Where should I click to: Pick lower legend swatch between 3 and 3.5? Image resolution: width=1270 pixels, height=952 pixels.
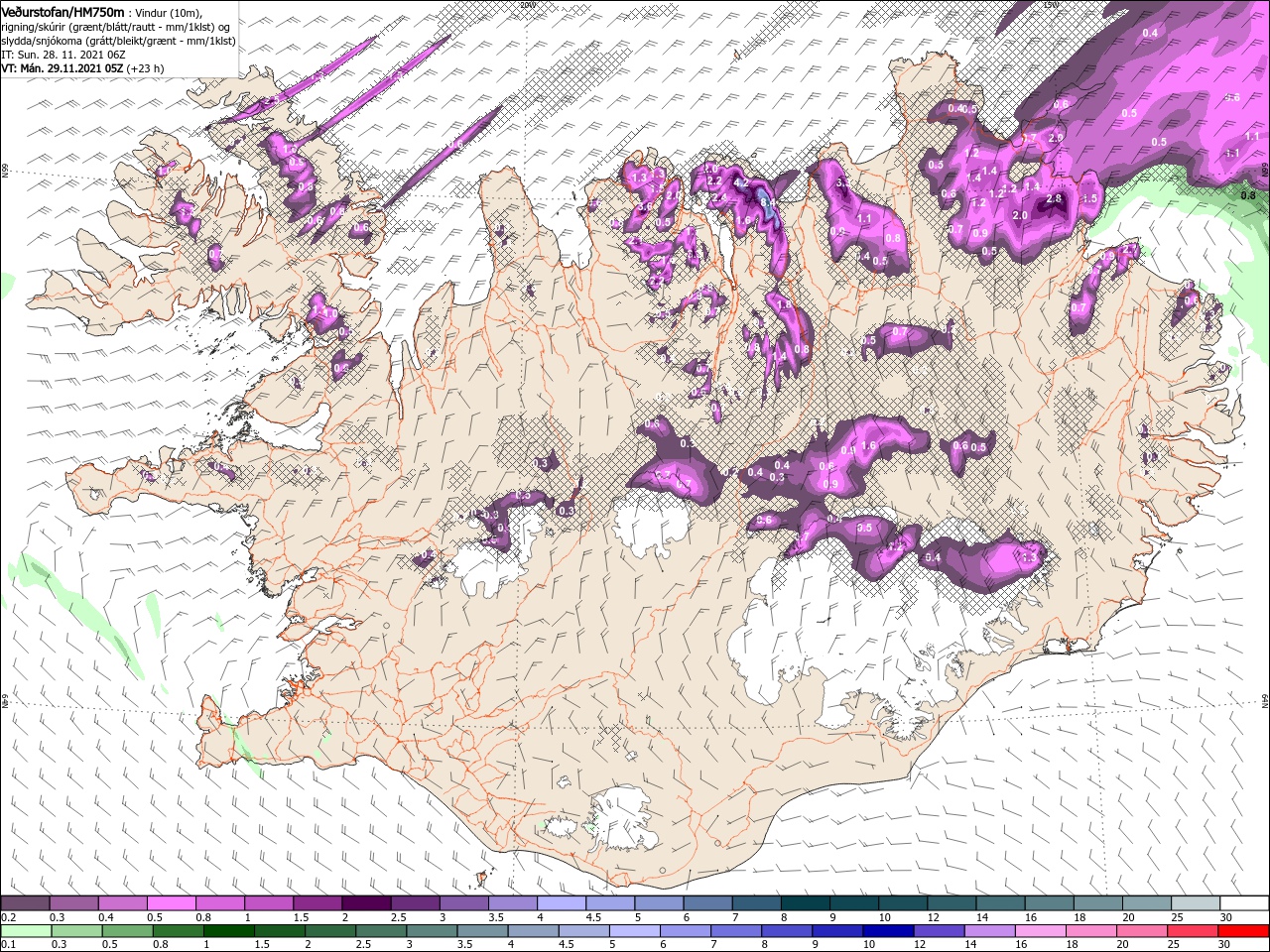430,930
